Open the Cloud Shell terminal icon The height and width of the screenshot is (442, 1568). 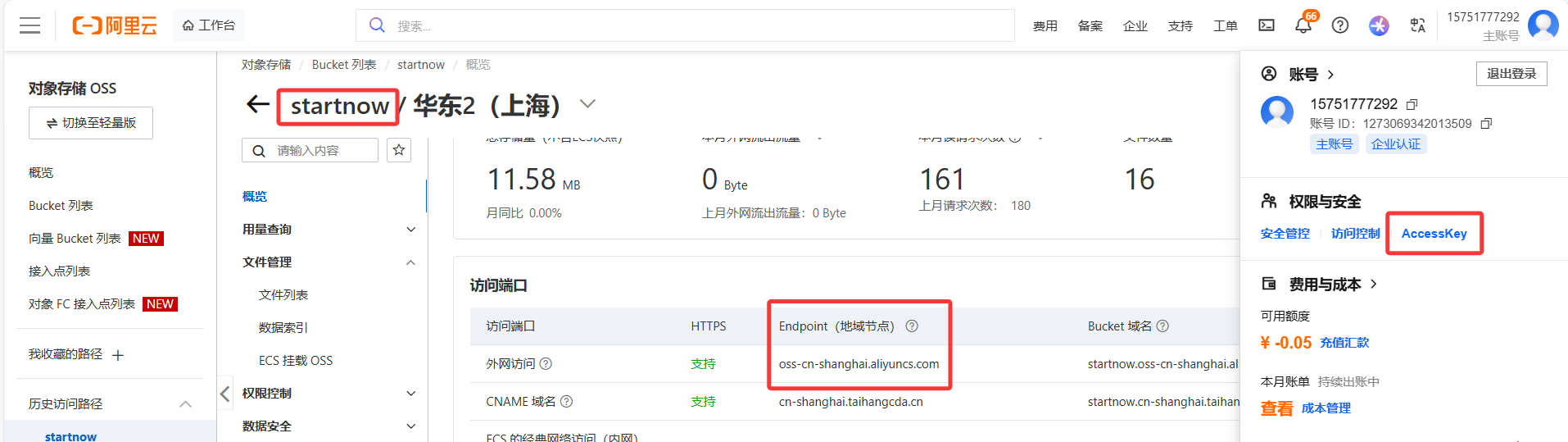pyautogui.click(x=1266, y=25)
